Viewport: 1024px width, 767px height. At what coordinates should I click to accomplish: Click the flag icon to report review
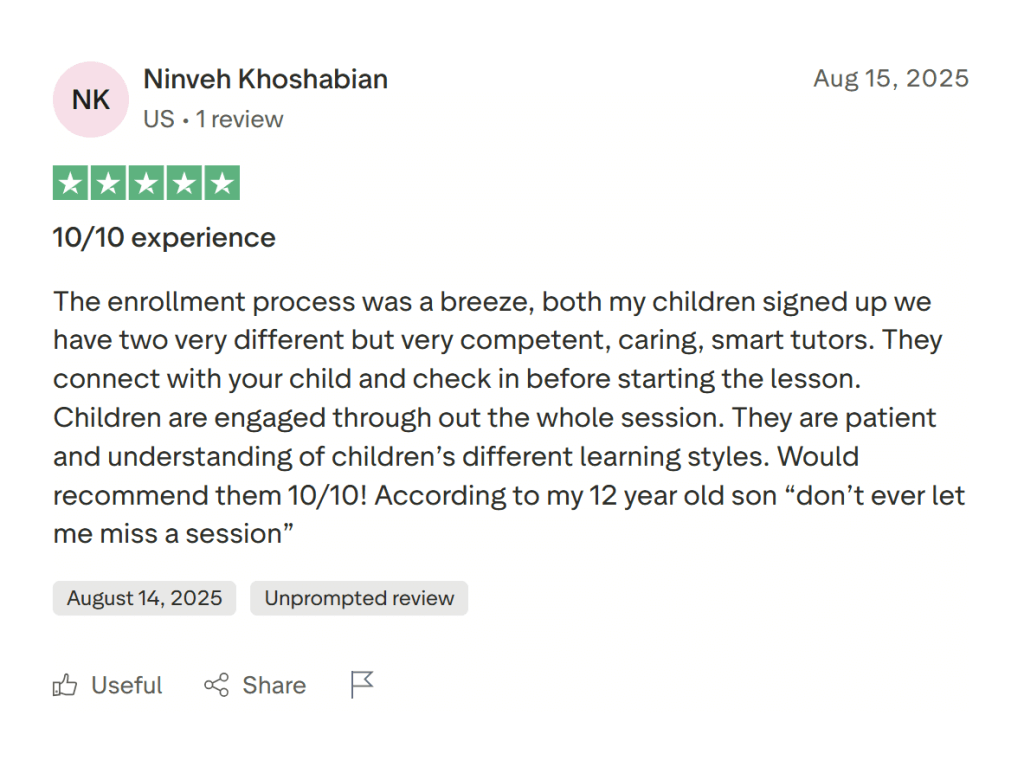(361, 684)
